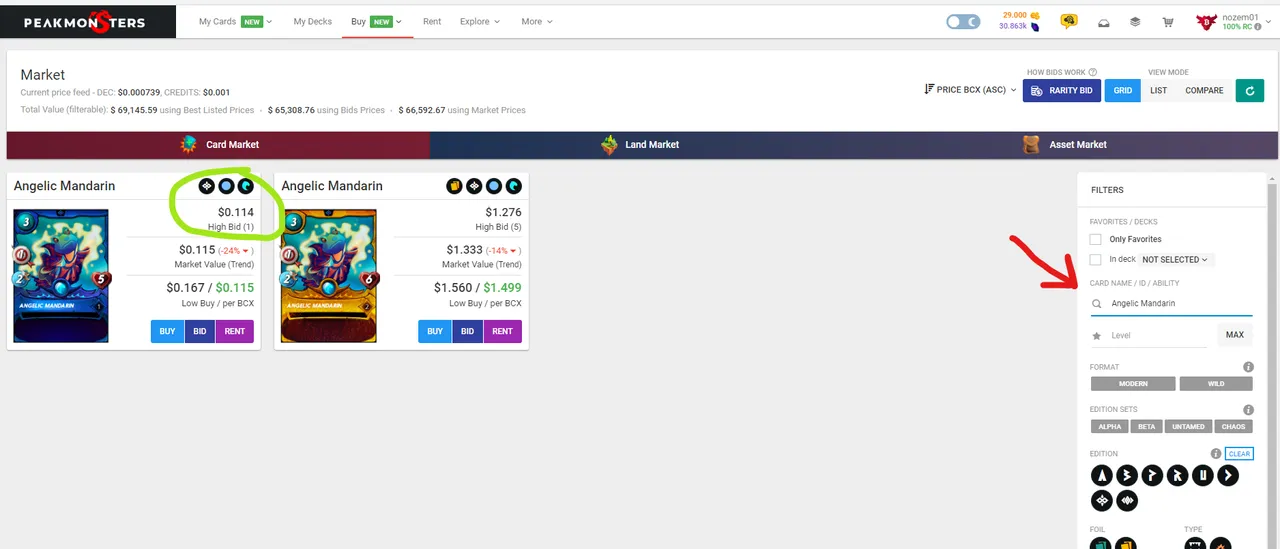Image resolution: width=1280 pixels, height=549 pixels.
Task: Click the MAX level button
Action: pyautogui.click(x=1235, y=335)
